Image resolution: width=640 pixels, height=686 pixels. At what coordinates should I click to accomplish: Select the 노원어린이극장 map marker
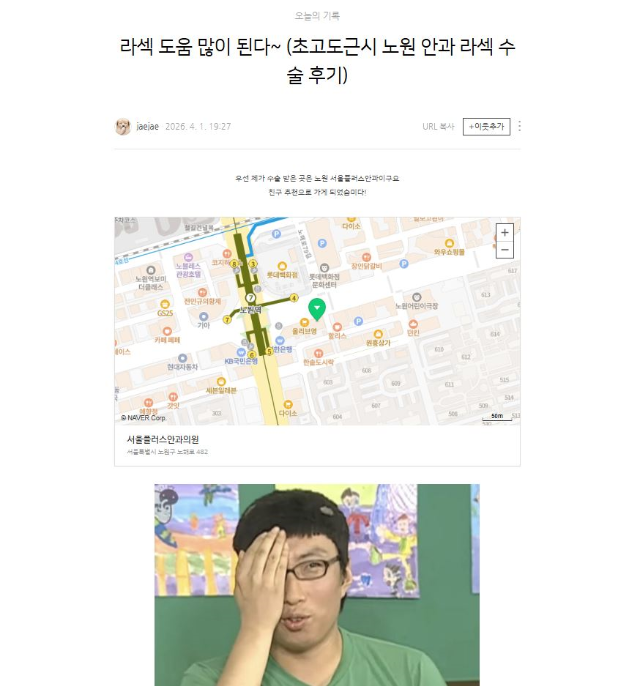click(x=417, y=297)
